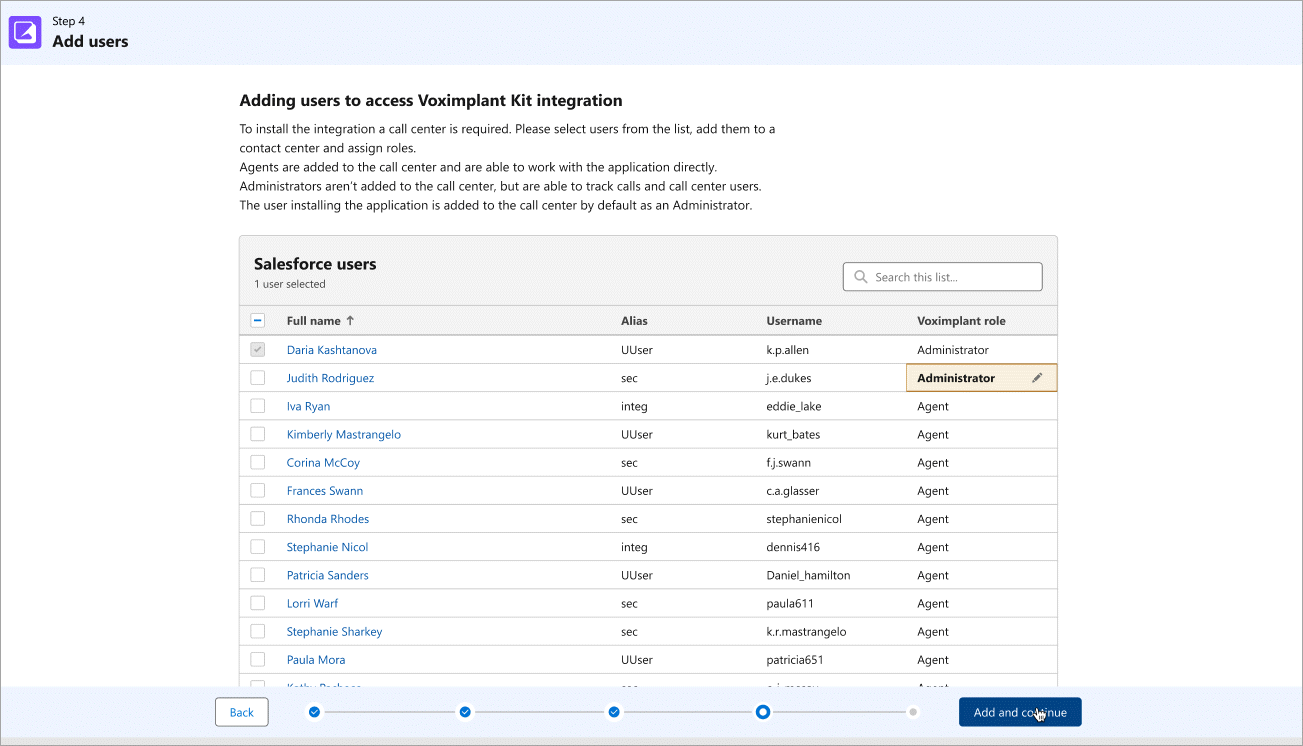The image size is (1303, 746).
Task: Click the second completed step marker
Action: [465, 712]
